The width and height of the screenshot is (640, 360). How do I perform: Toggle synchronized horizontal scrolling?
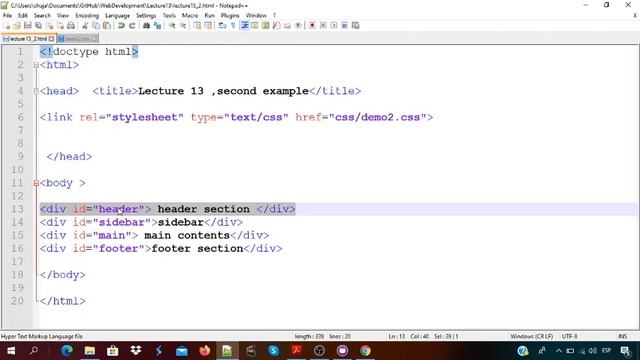(x=208, y=26)
